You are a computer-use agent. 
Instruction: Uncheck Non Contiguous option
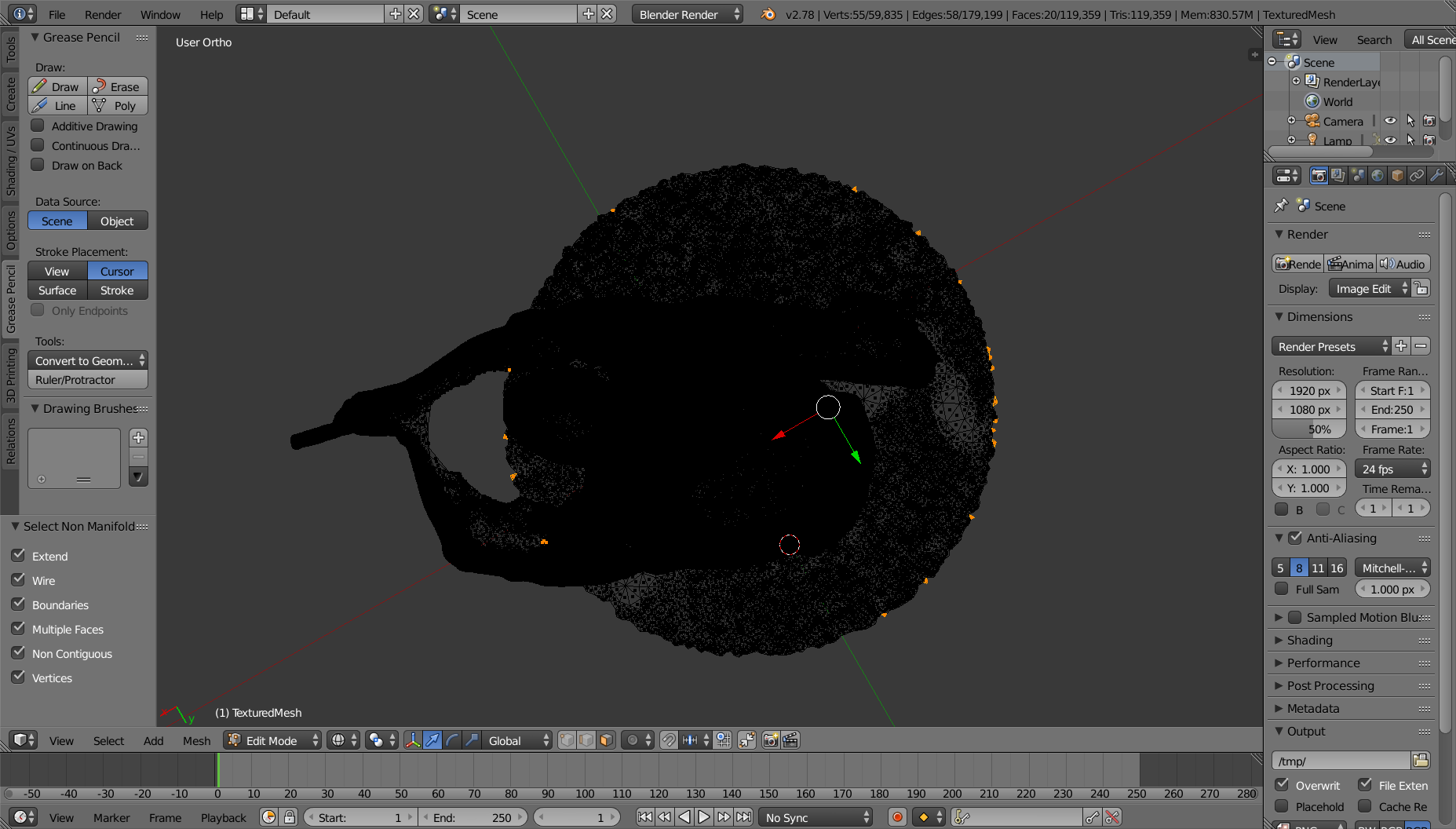[19, 653]
